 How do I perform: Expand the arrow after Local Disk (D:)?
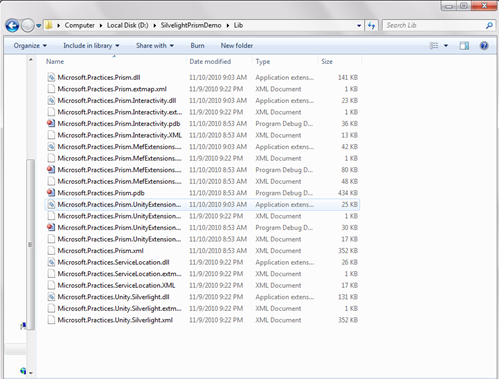click(155, 25)
